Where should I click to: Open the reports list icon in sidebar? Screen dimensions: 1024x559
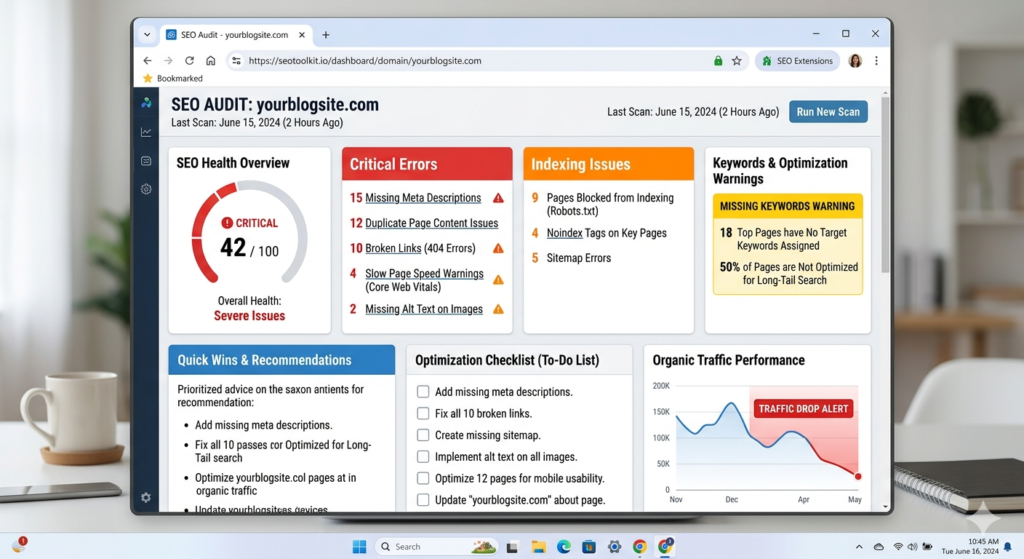146,161
